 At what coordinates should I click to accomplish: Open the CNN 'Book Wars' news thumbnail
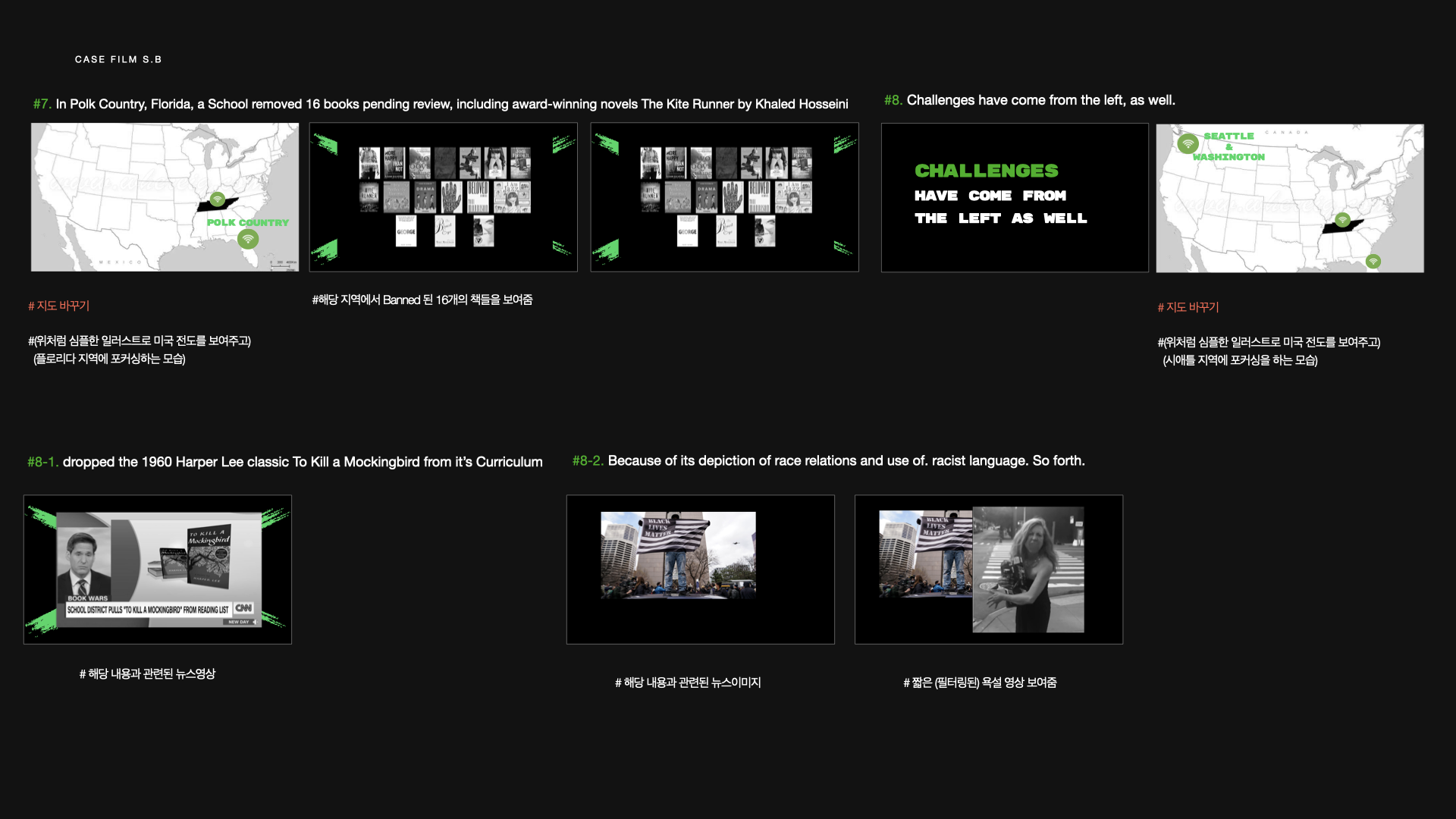tap(158, 570)
